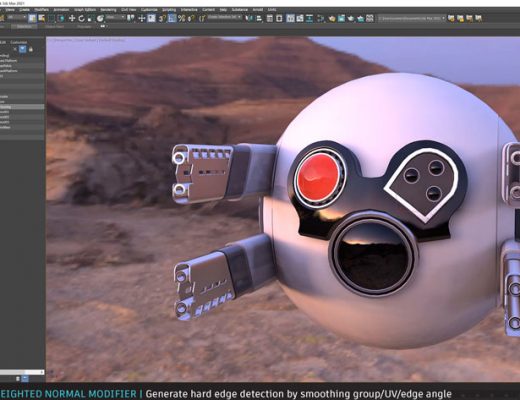Open the Rendering menu

(108, 10)
